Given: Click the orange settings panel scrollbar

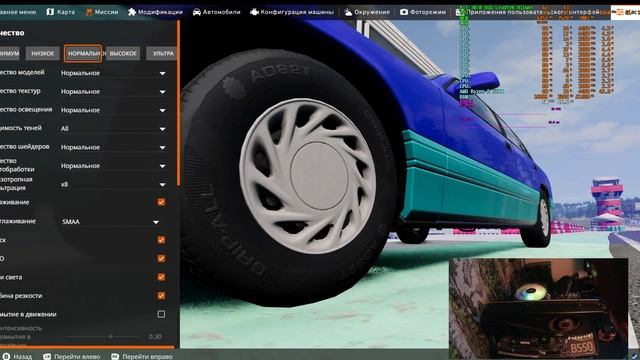Looking at the screenshot, I should pyautogui.click(x=178, y=103).
